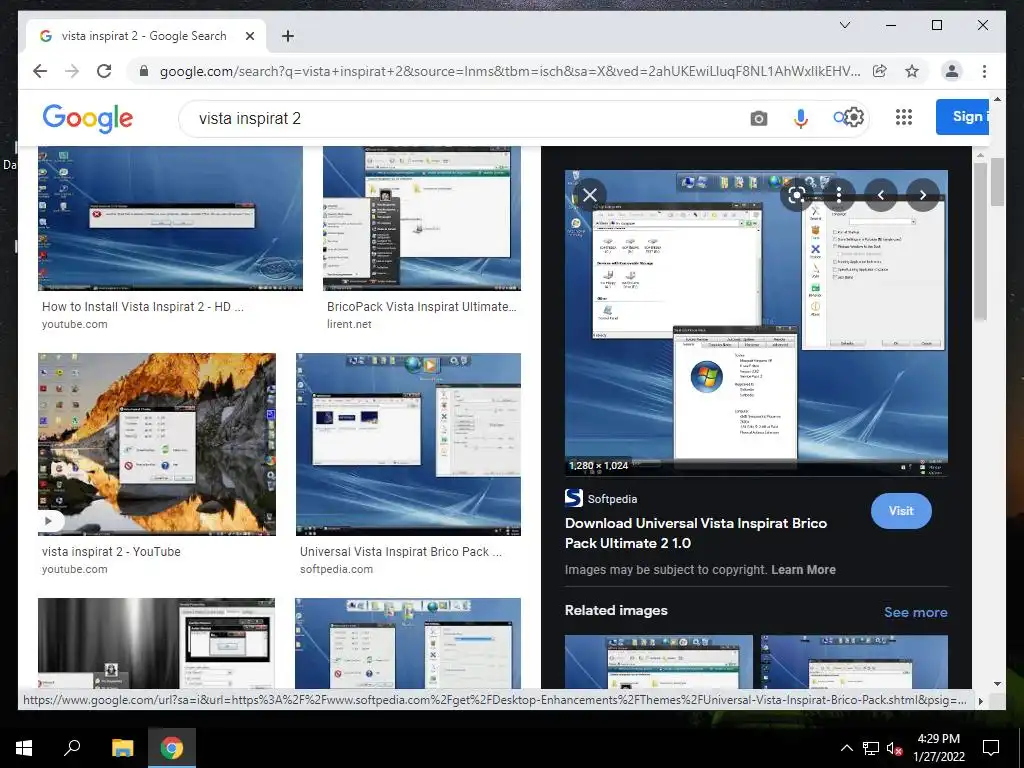
Task: Open Chrome profile avatar menu
Action: point(952,71)
